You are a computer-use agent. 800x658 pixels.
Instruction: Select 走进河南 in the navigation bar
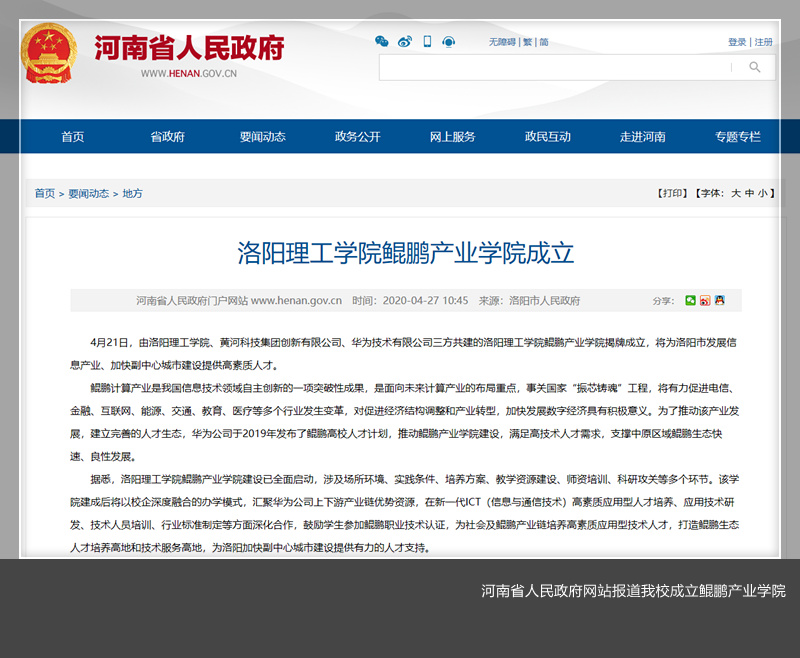642,137
